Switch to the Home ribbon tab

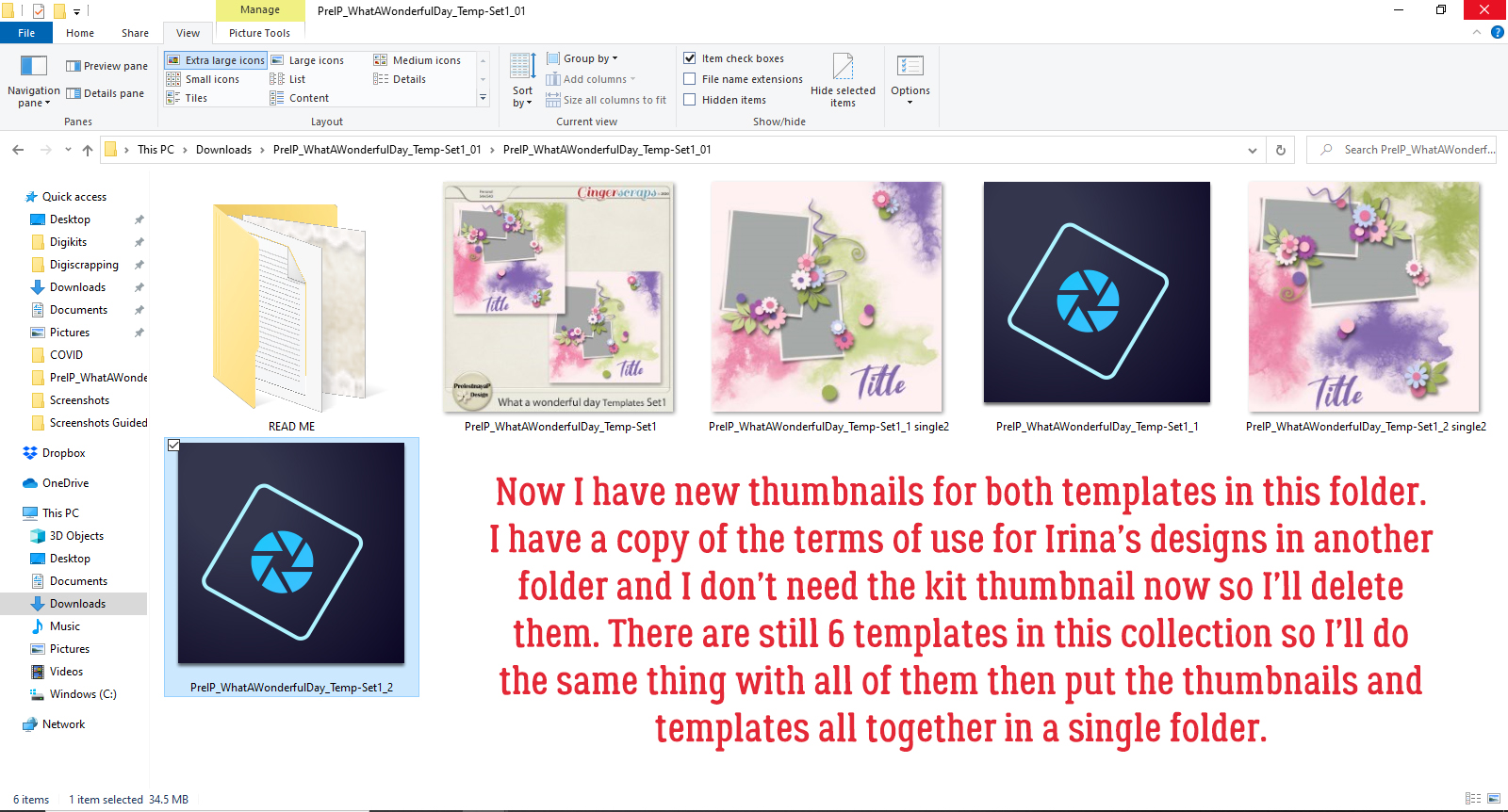(x=80, y=33)
